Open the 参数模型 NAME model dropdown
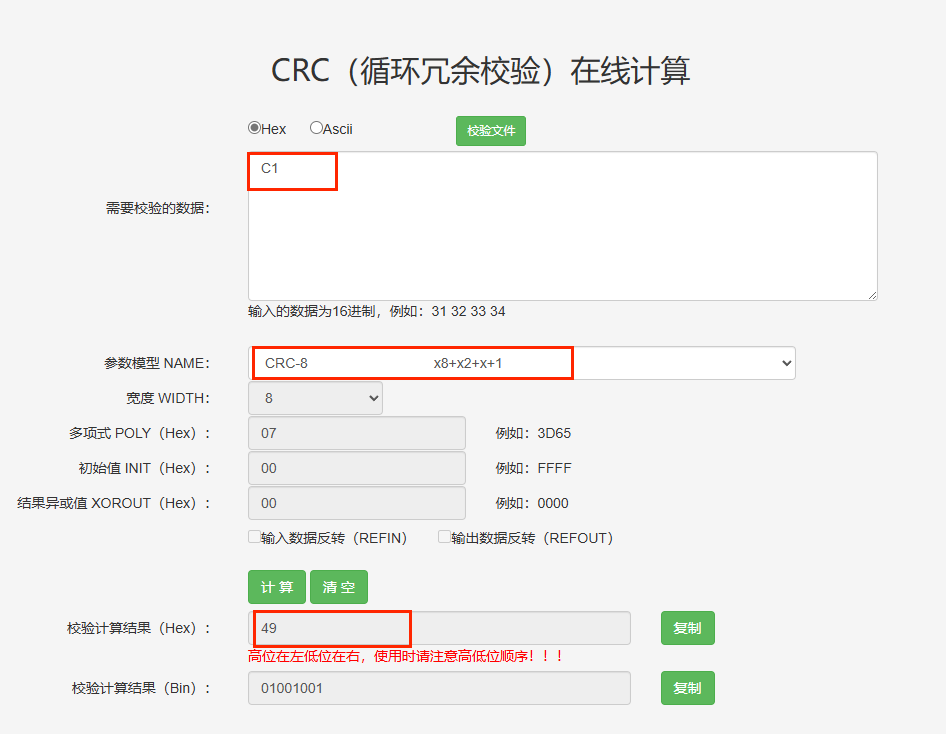 tap(522, 363)
